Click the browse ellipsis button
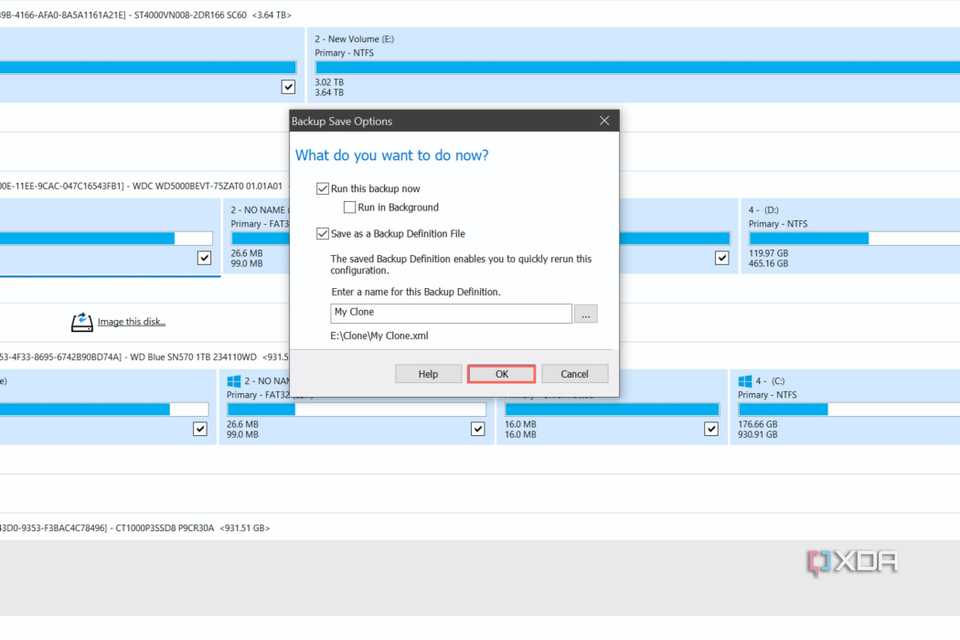 (586, 314)
